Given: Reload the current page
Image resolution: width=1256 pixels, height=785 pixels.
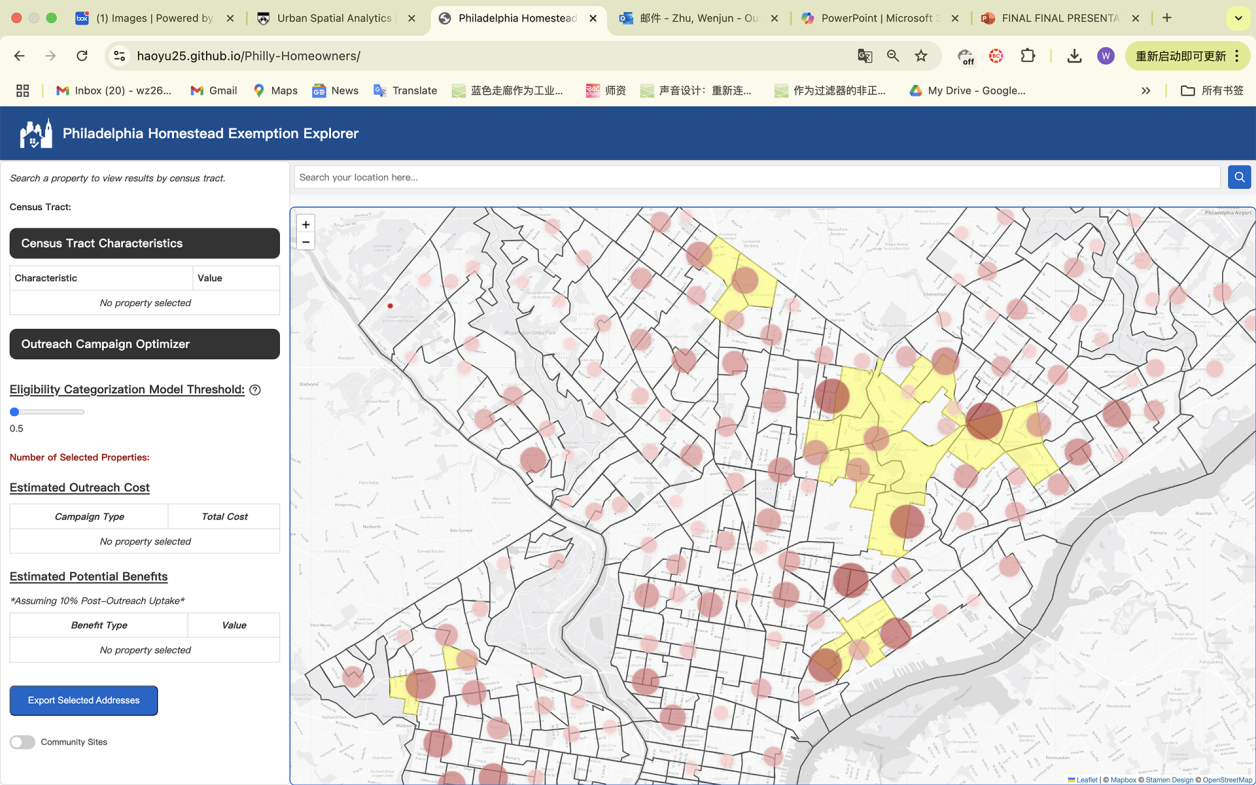Looking at the screenshot, I should (x=82, y=56).
